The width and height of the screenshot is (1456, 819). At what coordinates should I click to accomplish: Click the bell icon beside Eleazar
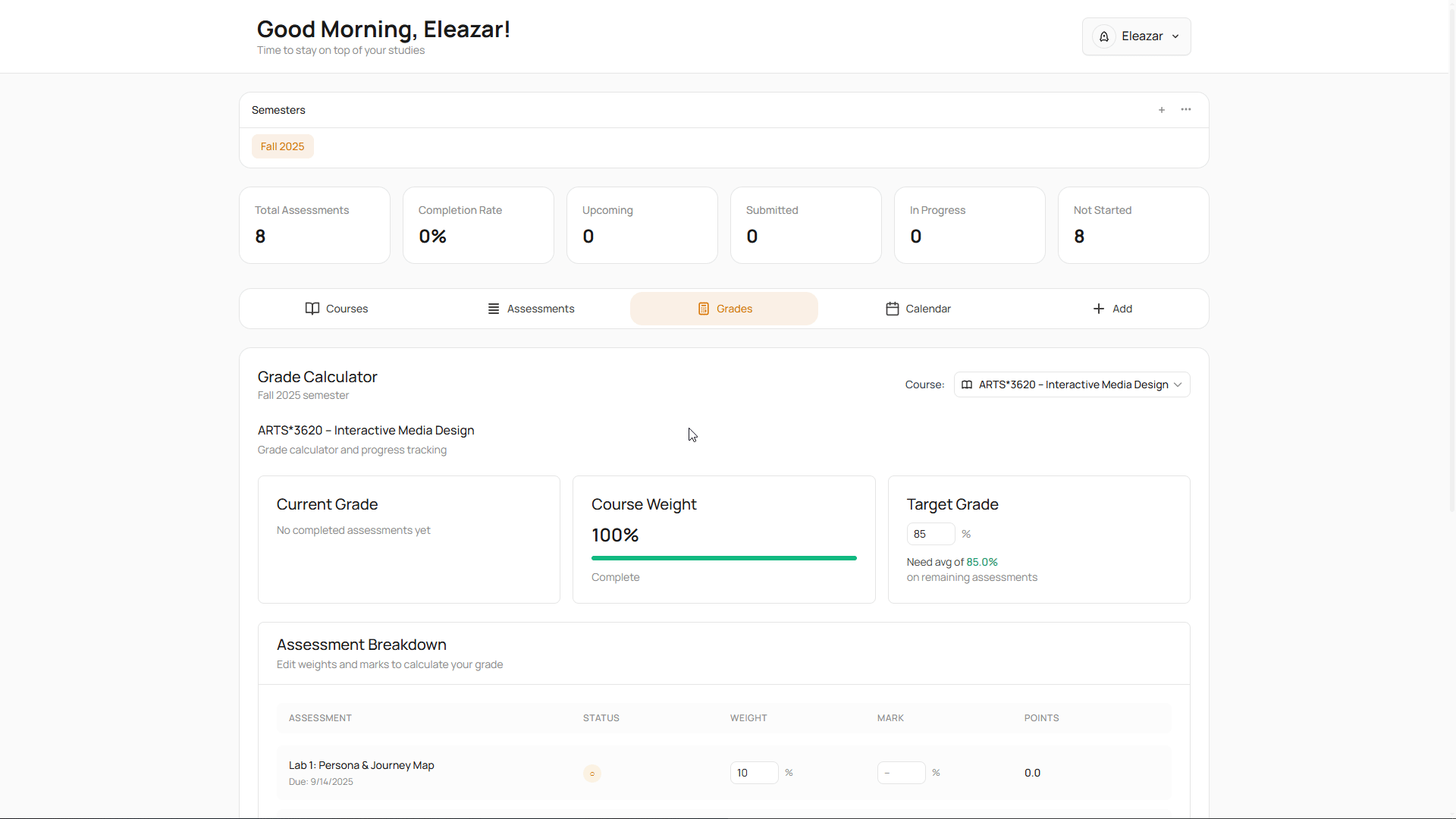point(1104,36)
